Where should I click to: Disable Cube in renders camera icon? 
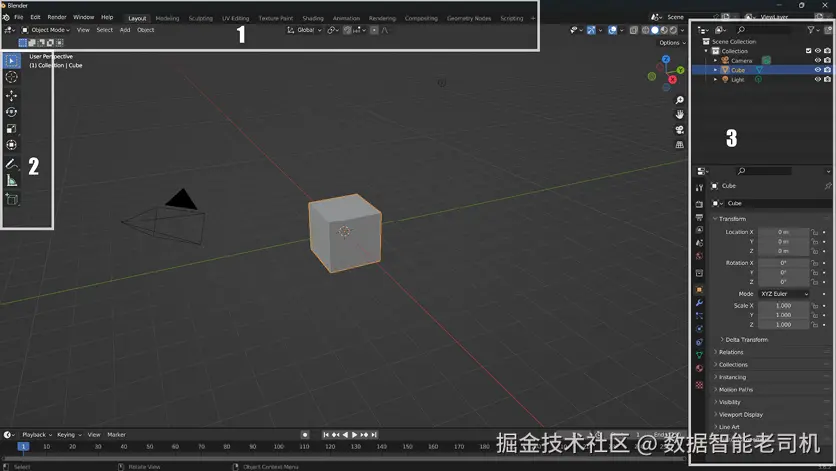(x=827, y=70)
